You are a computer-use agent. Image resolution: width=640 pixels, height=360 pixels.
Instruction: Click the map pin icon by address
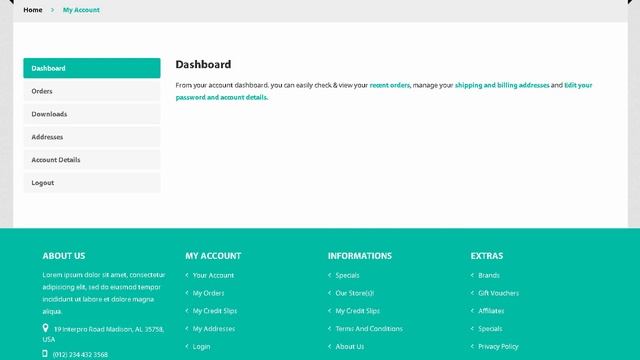pyautogui.click(x=45, y=328)
